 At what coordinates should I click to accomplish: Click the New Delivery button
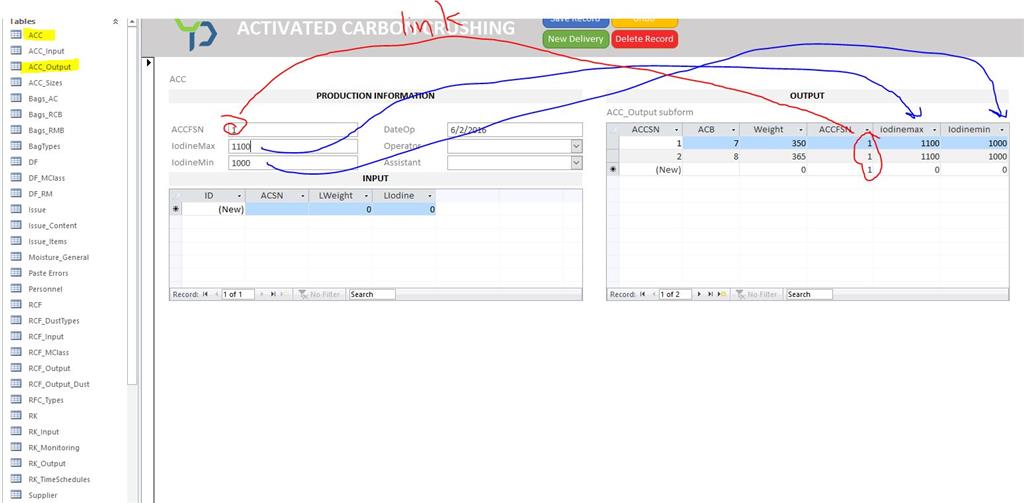point(575,39)
